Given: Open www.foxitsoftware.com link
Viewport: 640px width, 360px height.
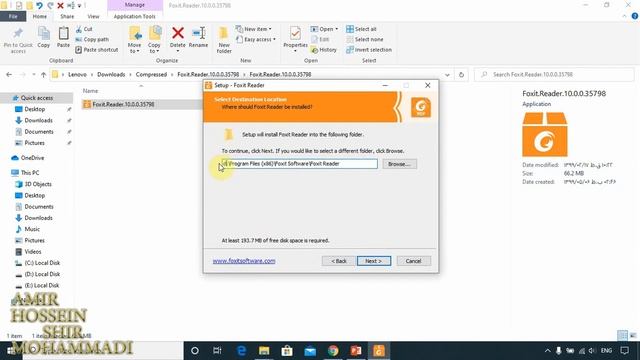Looking at the screenshot, I should 244,261.
